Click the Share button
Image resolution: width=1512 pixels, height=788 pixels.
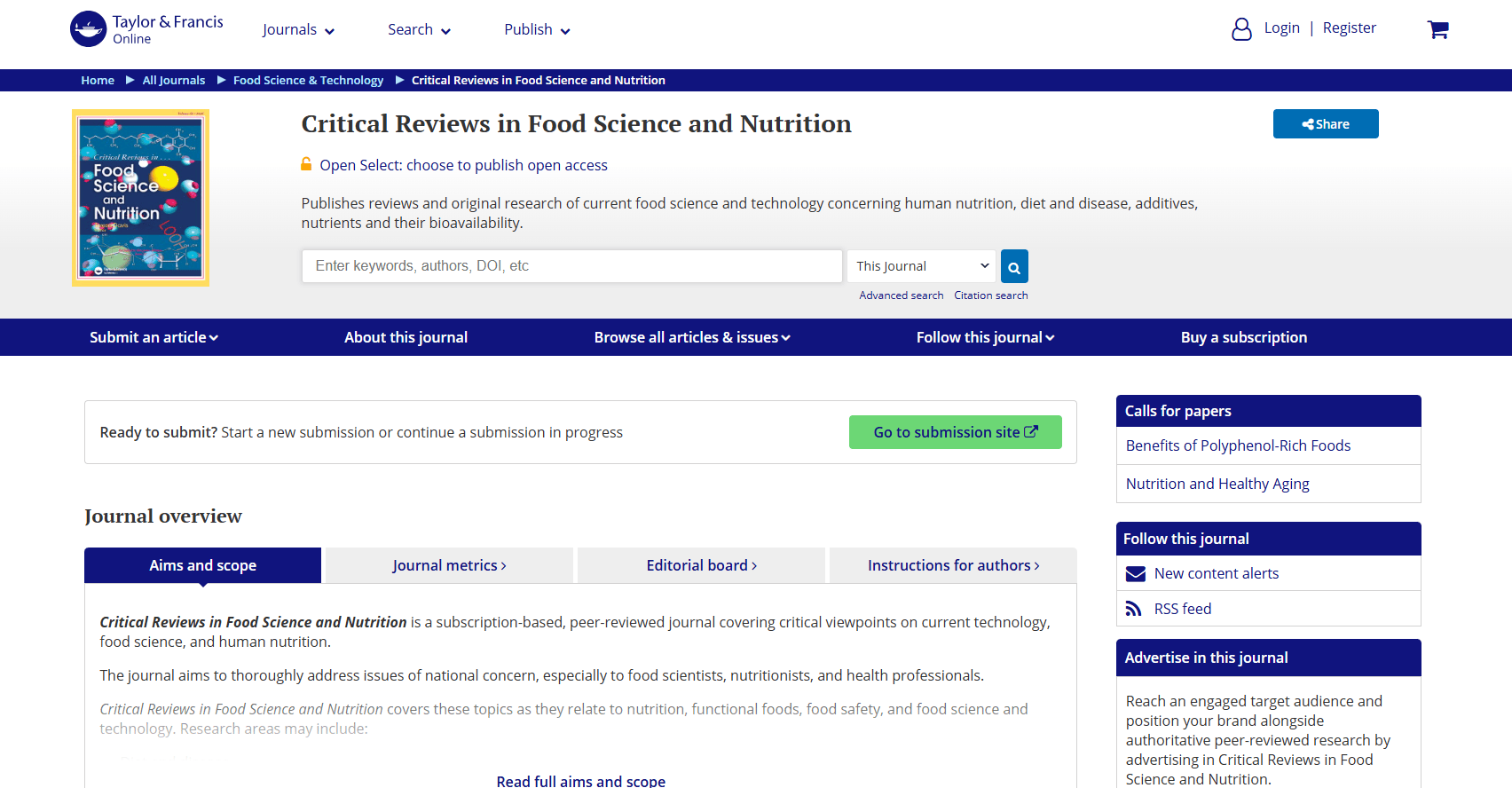coord(1326,124)
